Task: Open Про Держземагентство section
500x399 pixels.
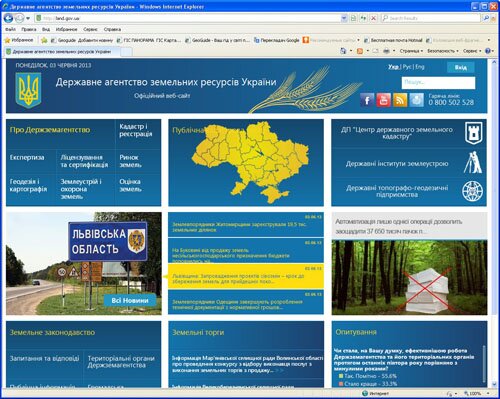Action: coord(50,130)
